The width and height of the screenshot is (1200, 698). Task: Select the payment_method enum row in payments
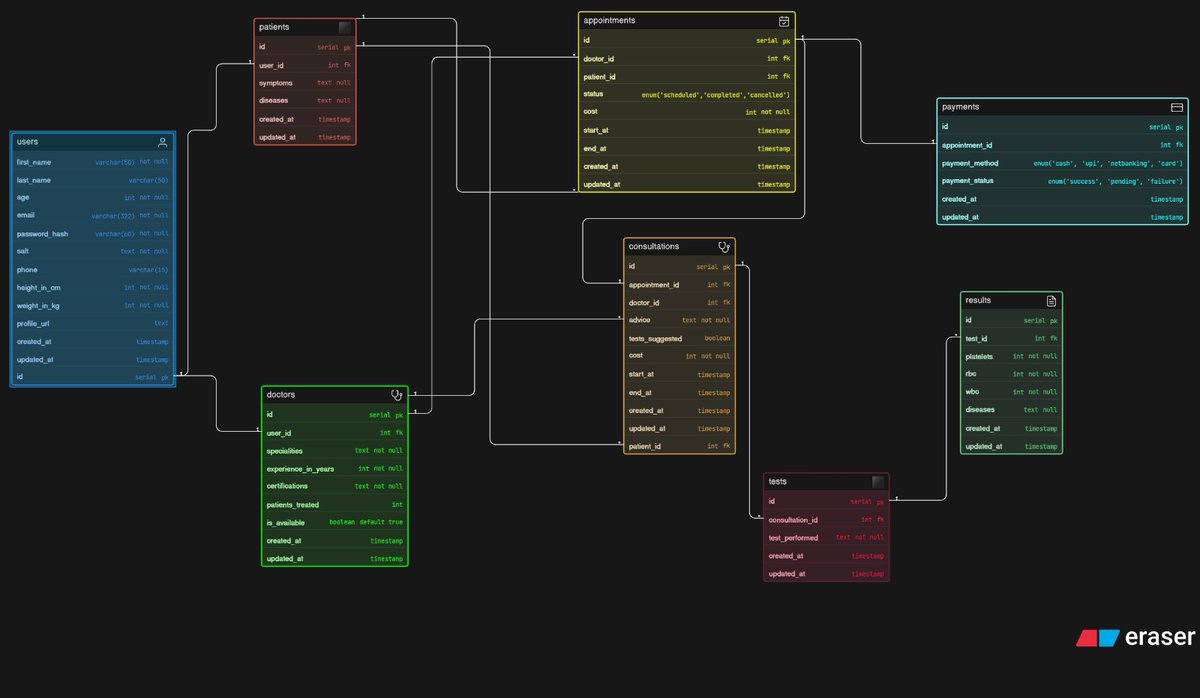click(1060, 163)
